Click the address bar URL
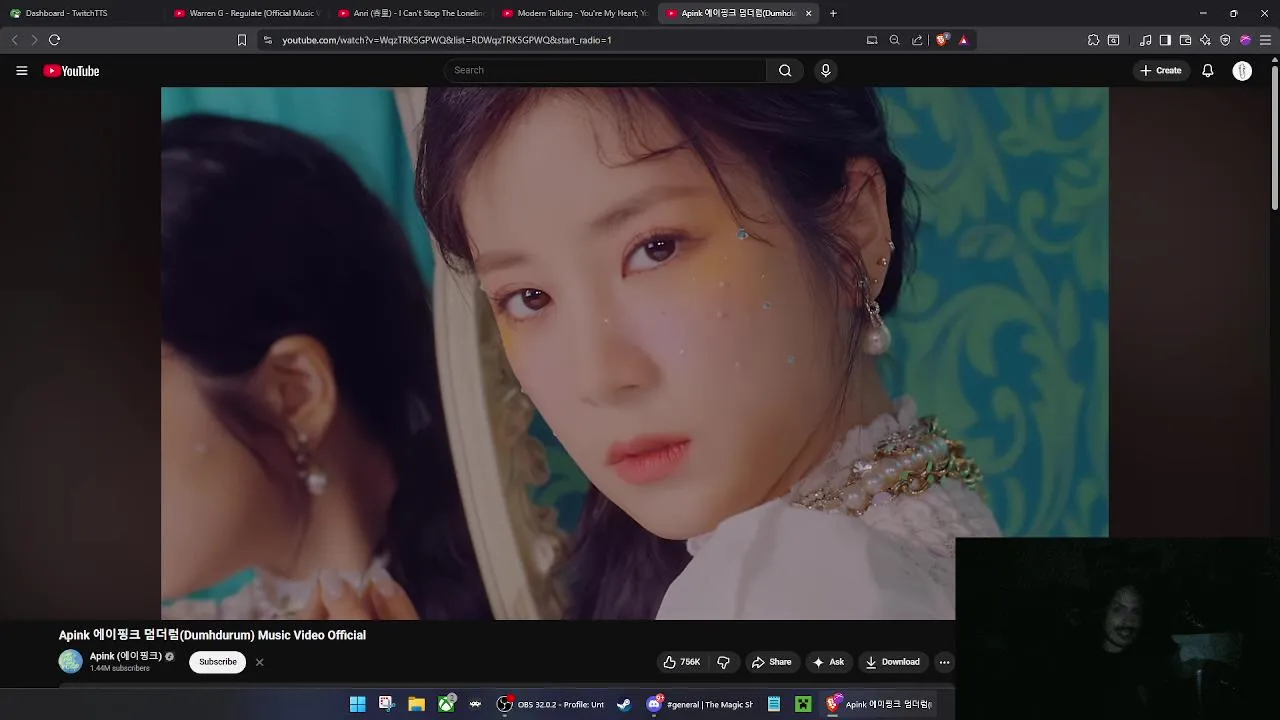Screen dimensions: 1280x720 (x=447, y=40)
